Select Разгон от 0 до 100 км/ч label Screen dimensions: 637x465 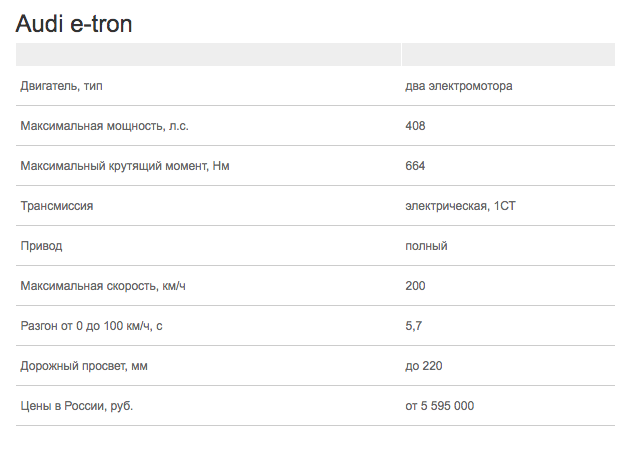tap(91, 326)
